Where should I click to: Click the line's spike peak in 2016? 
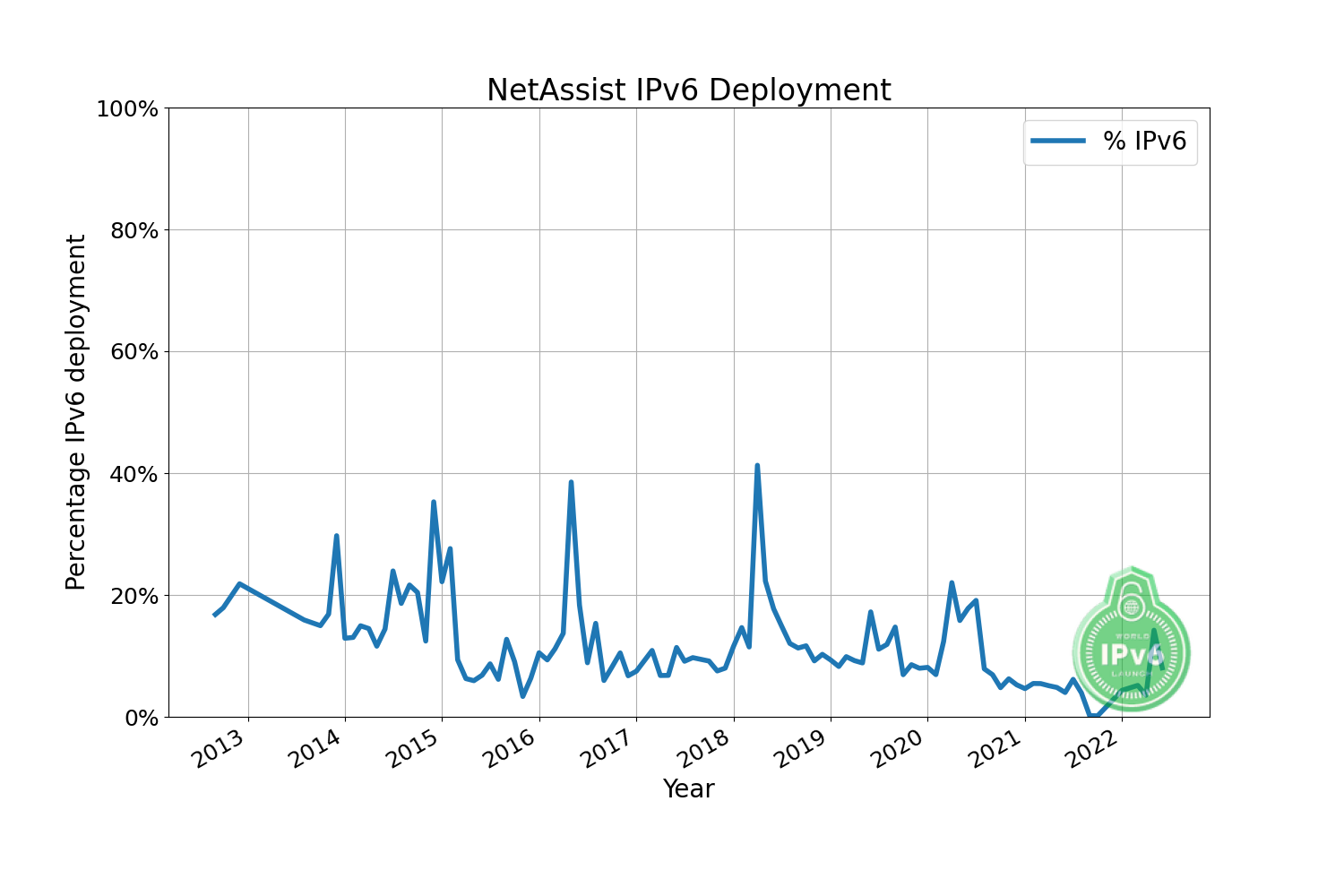coord(571,483)
